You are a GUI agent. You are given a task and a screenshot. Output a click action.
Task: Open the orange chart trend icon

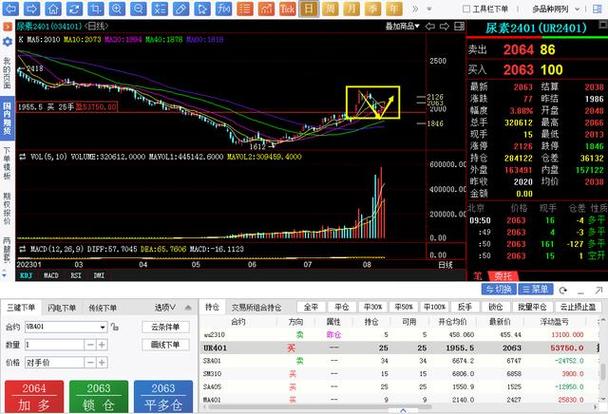coord(266,9)
